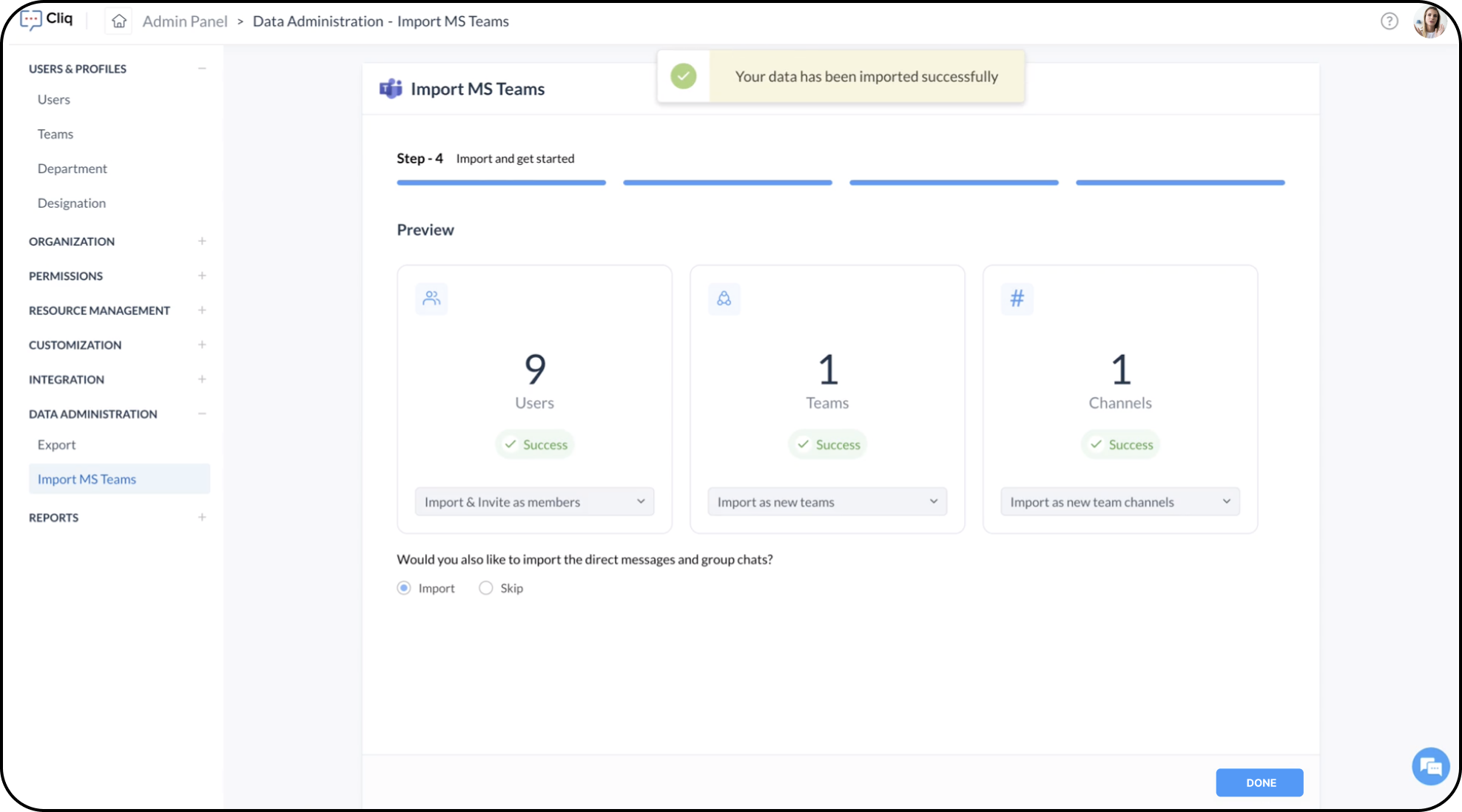Open the Import as new teams dropdown

coord(827,502)
